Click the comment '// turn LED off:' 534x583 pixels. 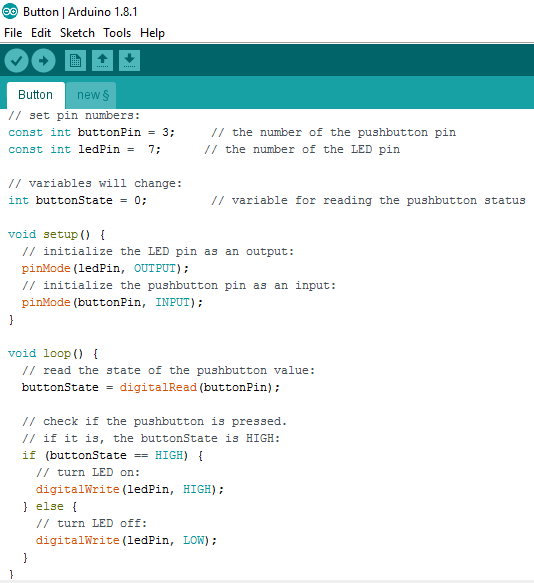91,523
